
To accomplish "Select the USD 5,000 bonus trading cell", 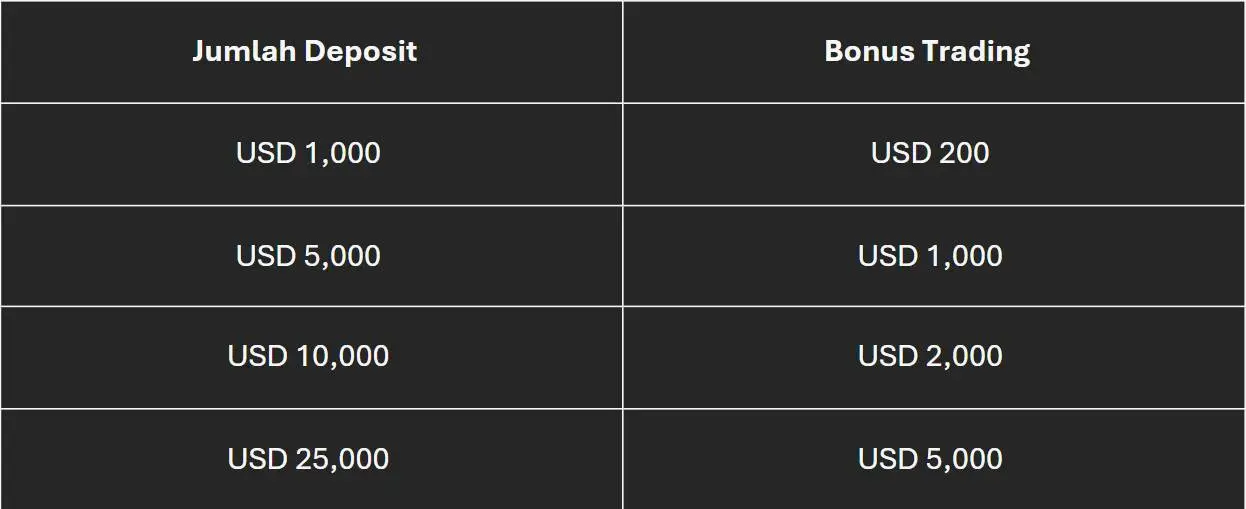I will pos(934,459).
